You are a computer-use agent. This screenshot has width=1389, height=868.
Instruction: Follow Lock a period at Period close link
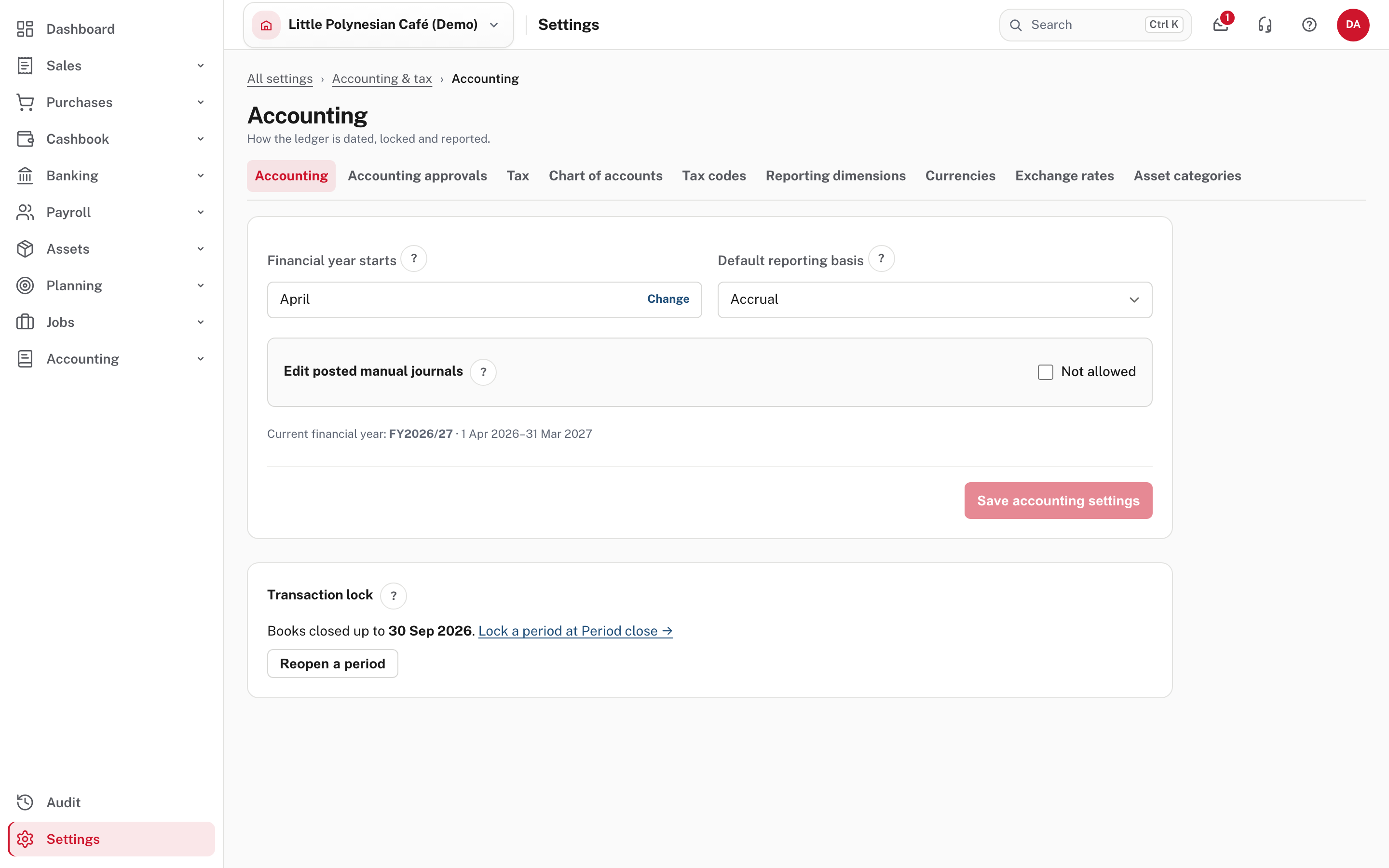(575, 631)
